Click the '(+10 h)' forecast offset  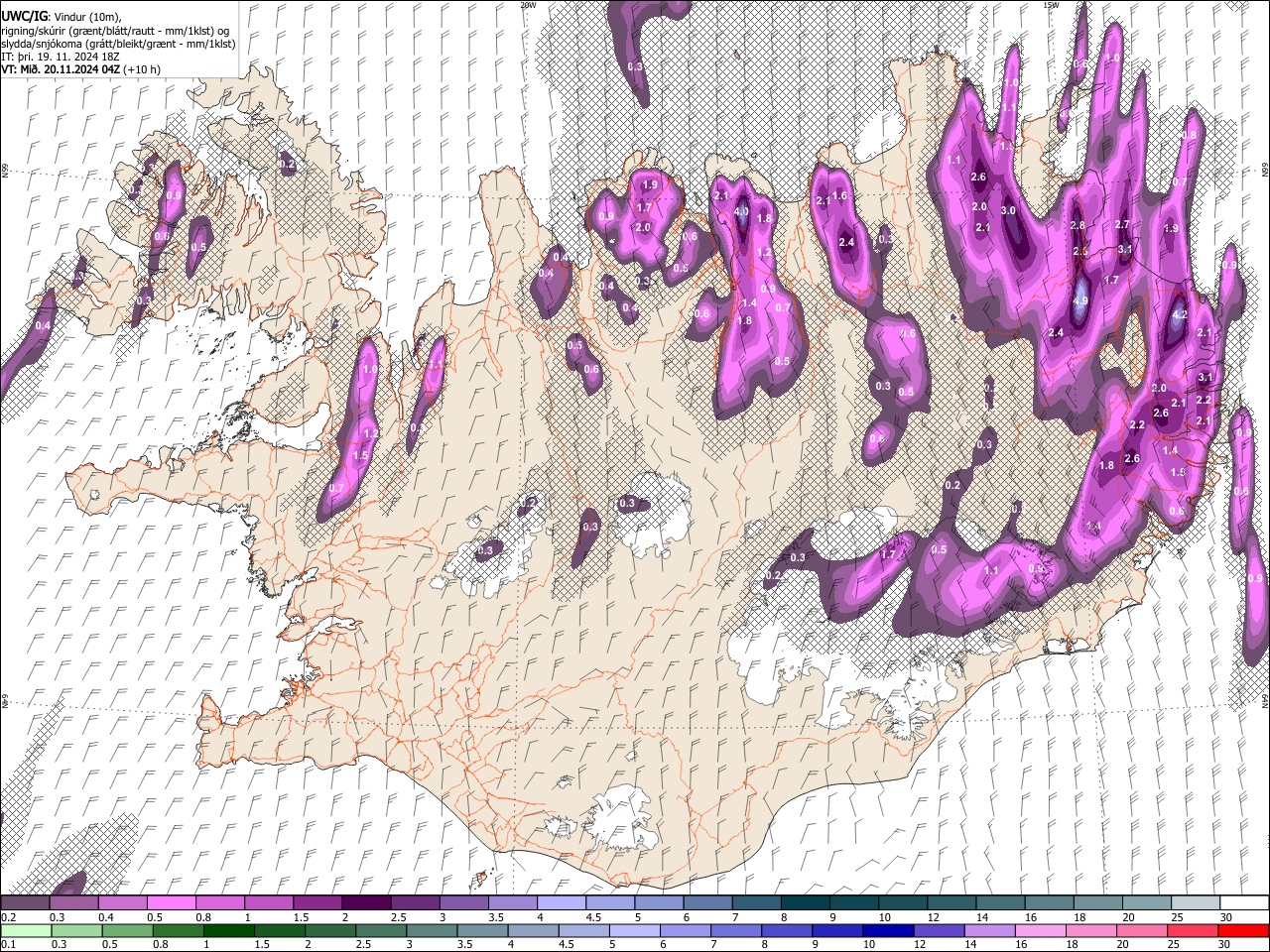click(143, 69)
